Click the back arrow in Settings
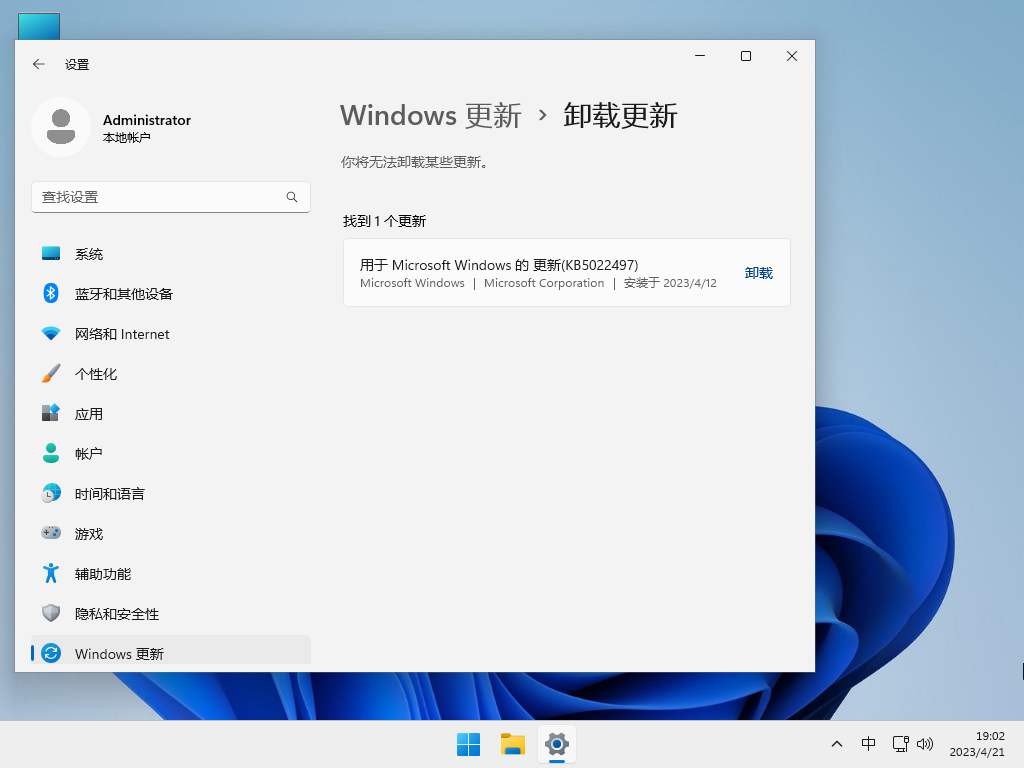Viewport: 1024px width, 768px height. 38,64
